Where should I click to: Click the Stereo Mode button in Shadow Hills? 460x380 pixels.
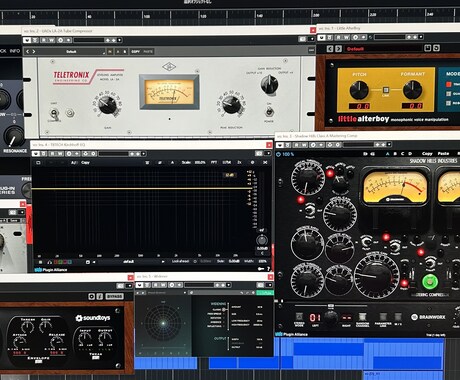click(299, 317)
